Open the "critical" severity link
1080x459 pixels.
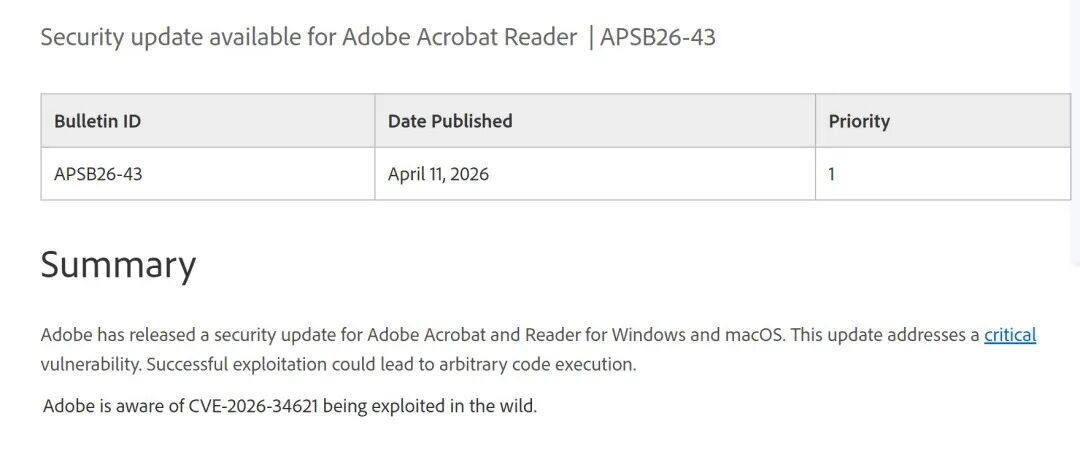pos(1010,336)
